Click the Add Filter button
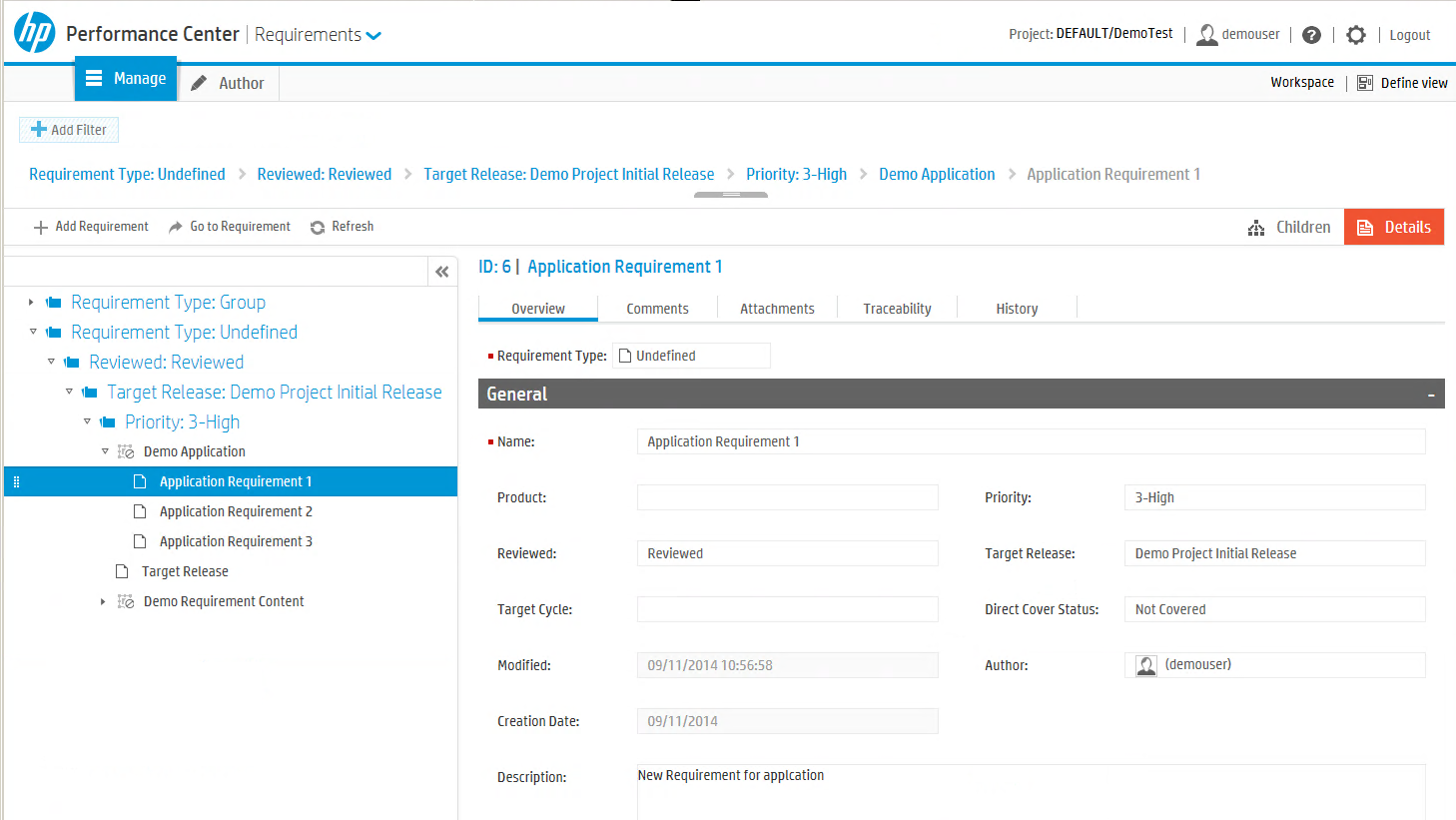Image resolution: width=1456 pixels, height=820 pixels. click(69, 130)
